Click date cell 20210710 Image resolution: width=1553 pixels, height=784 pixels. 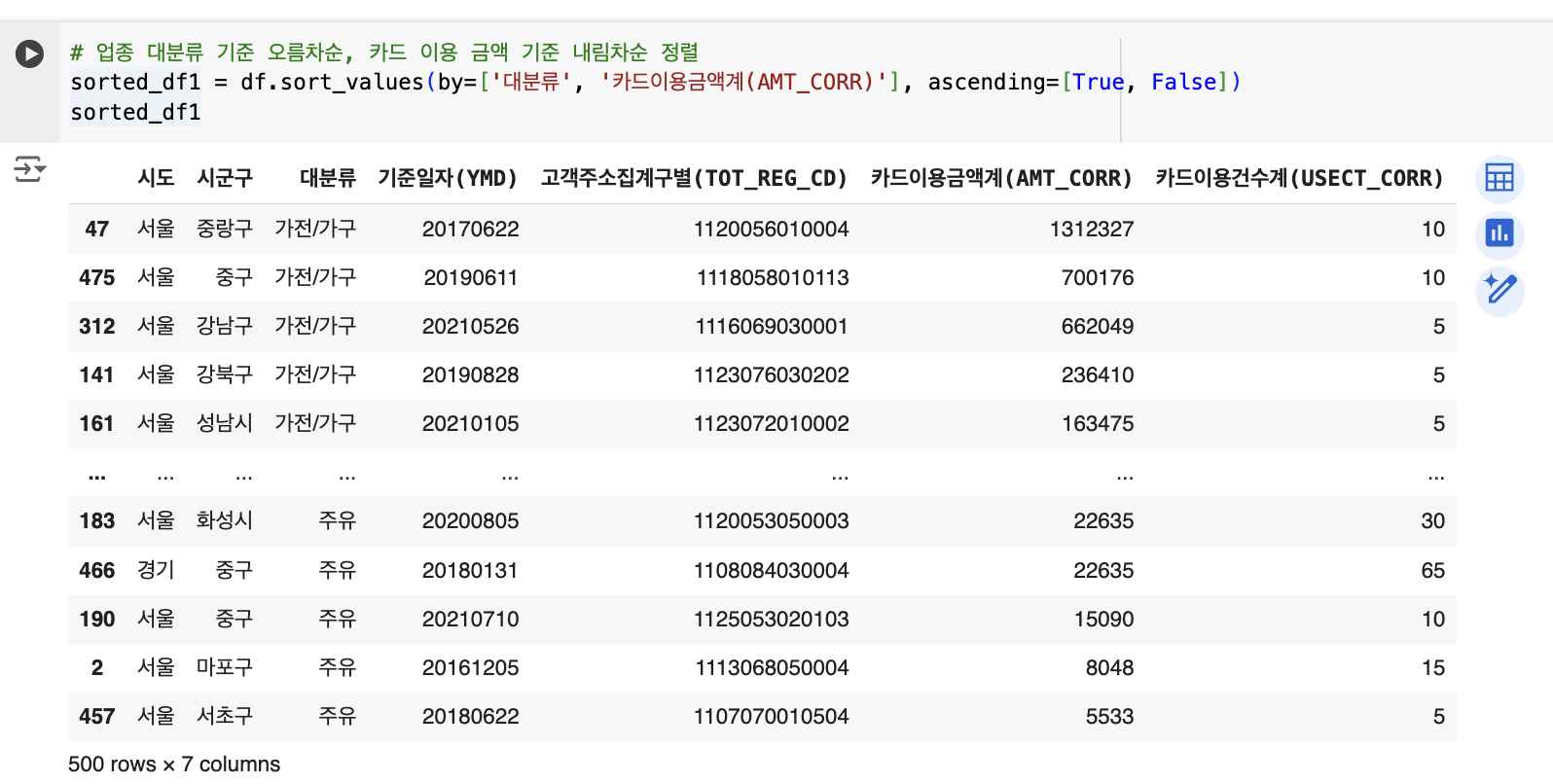(x=470, y=620)
